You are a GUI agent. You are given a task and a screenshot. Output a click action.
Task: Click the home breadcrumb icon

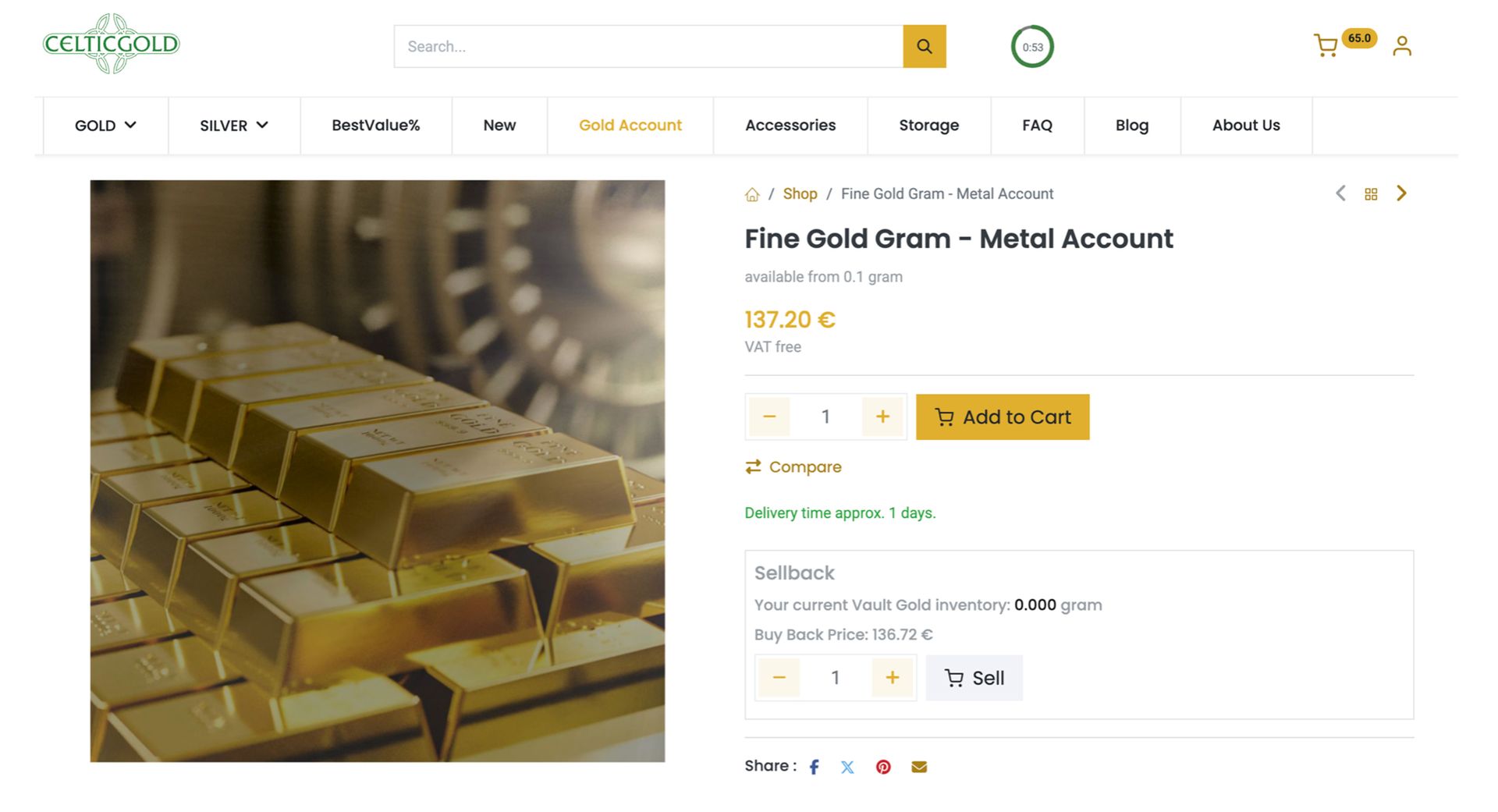[x=752, y=194]
